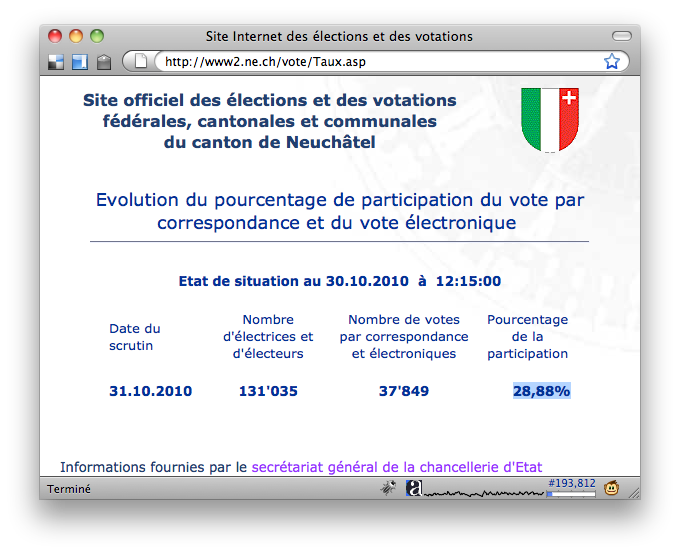Click the monkey face status icon
The height and width of the screenshot is (554, 680).
611,488
